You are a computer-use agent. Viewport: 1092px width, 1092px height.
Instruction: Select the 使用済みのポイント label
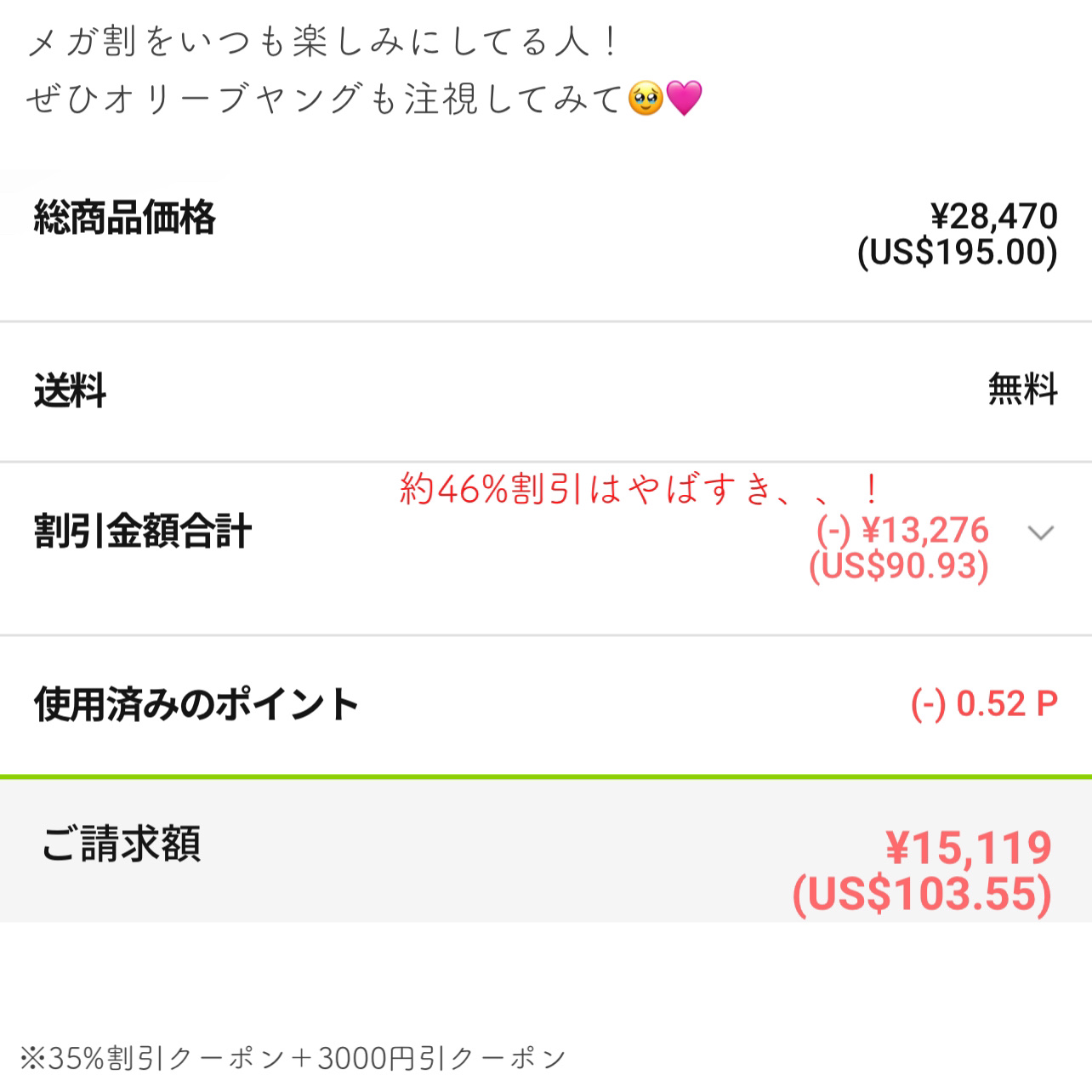tap(196, 705)
